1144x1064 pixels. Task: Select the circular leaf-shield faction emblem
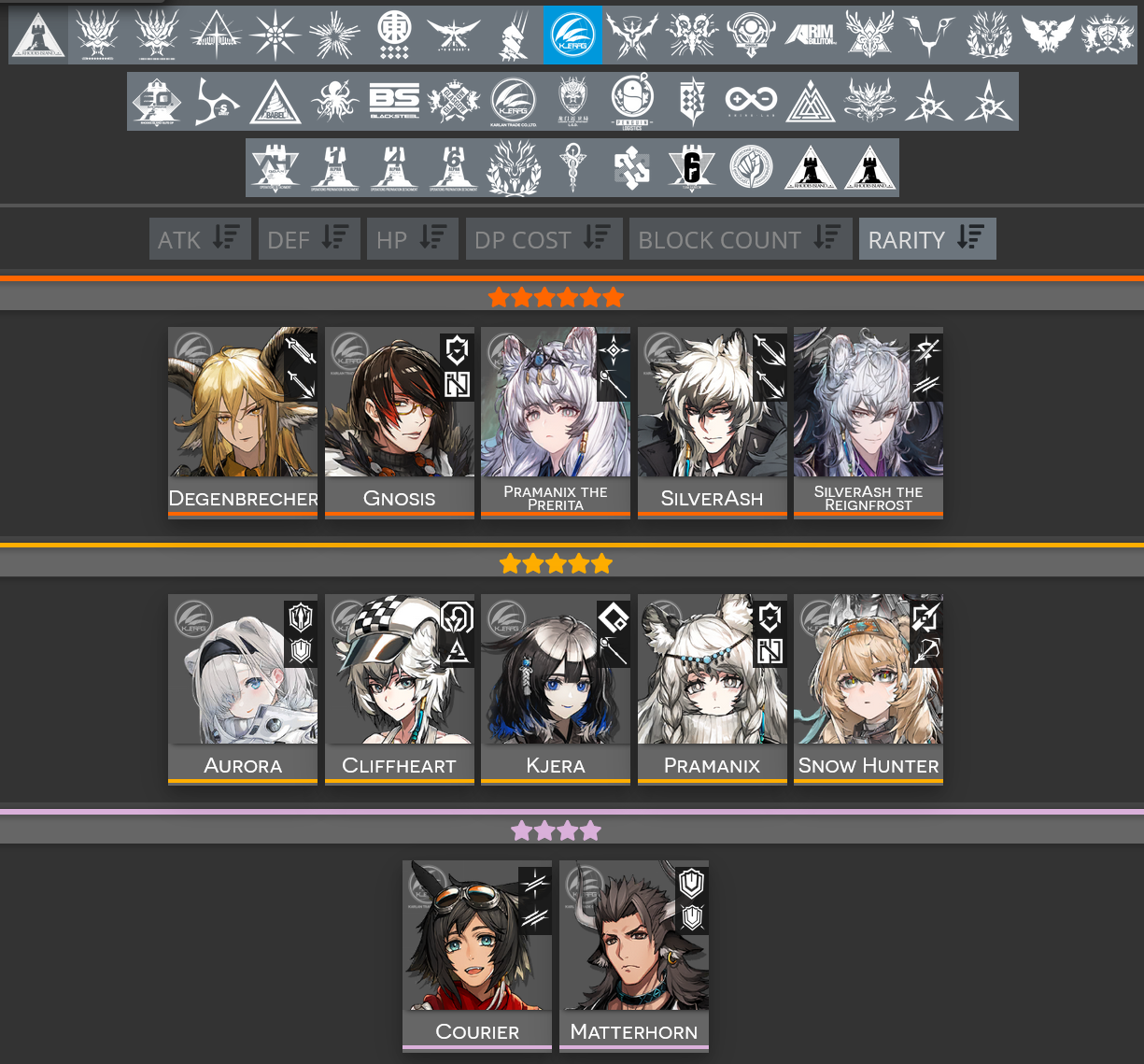point(751,167)
